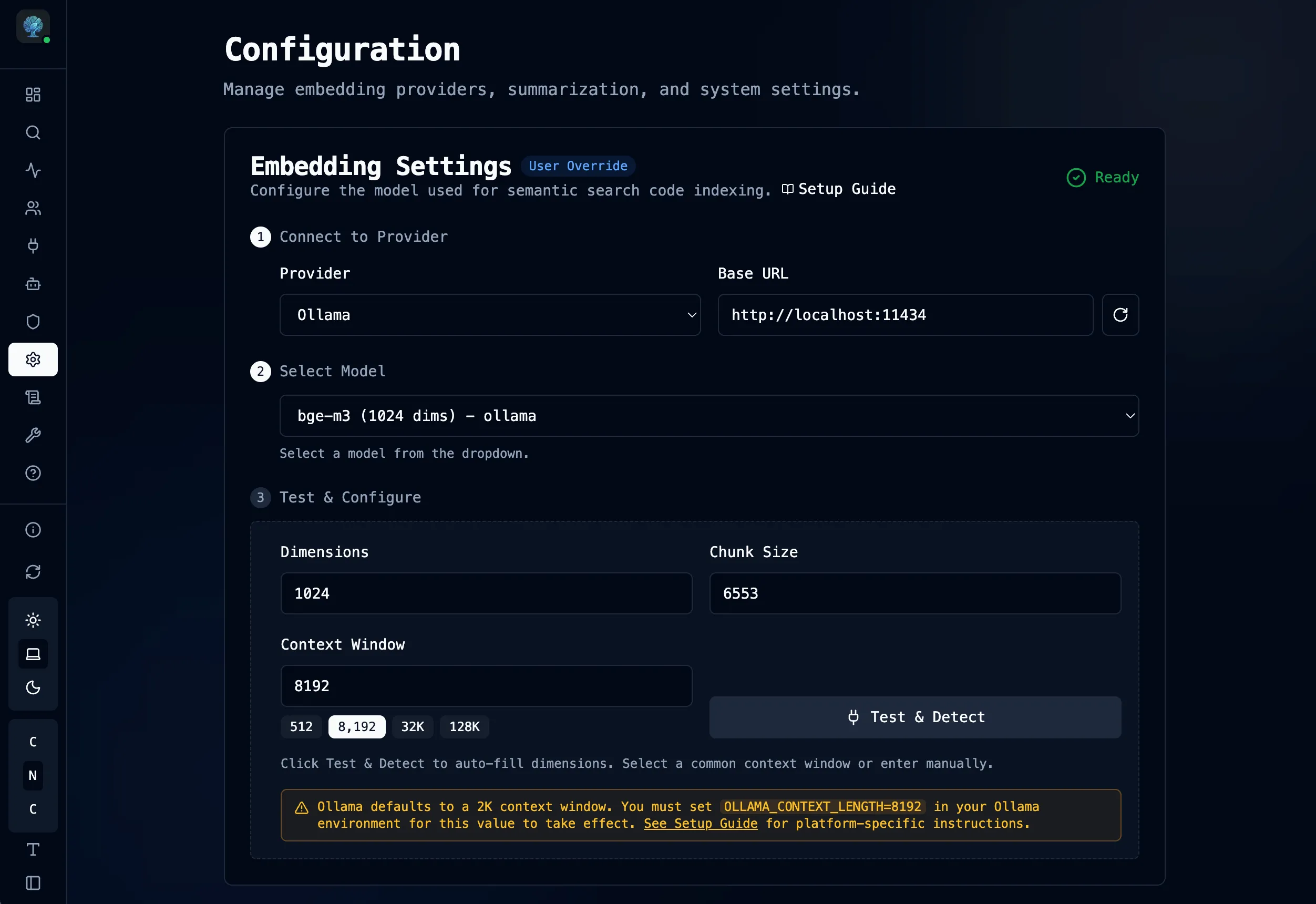Open the bot assistant section
Image resolution: width=1316 pixels, height=904 pixels.
pyautogui.click(x=33, y=284)
